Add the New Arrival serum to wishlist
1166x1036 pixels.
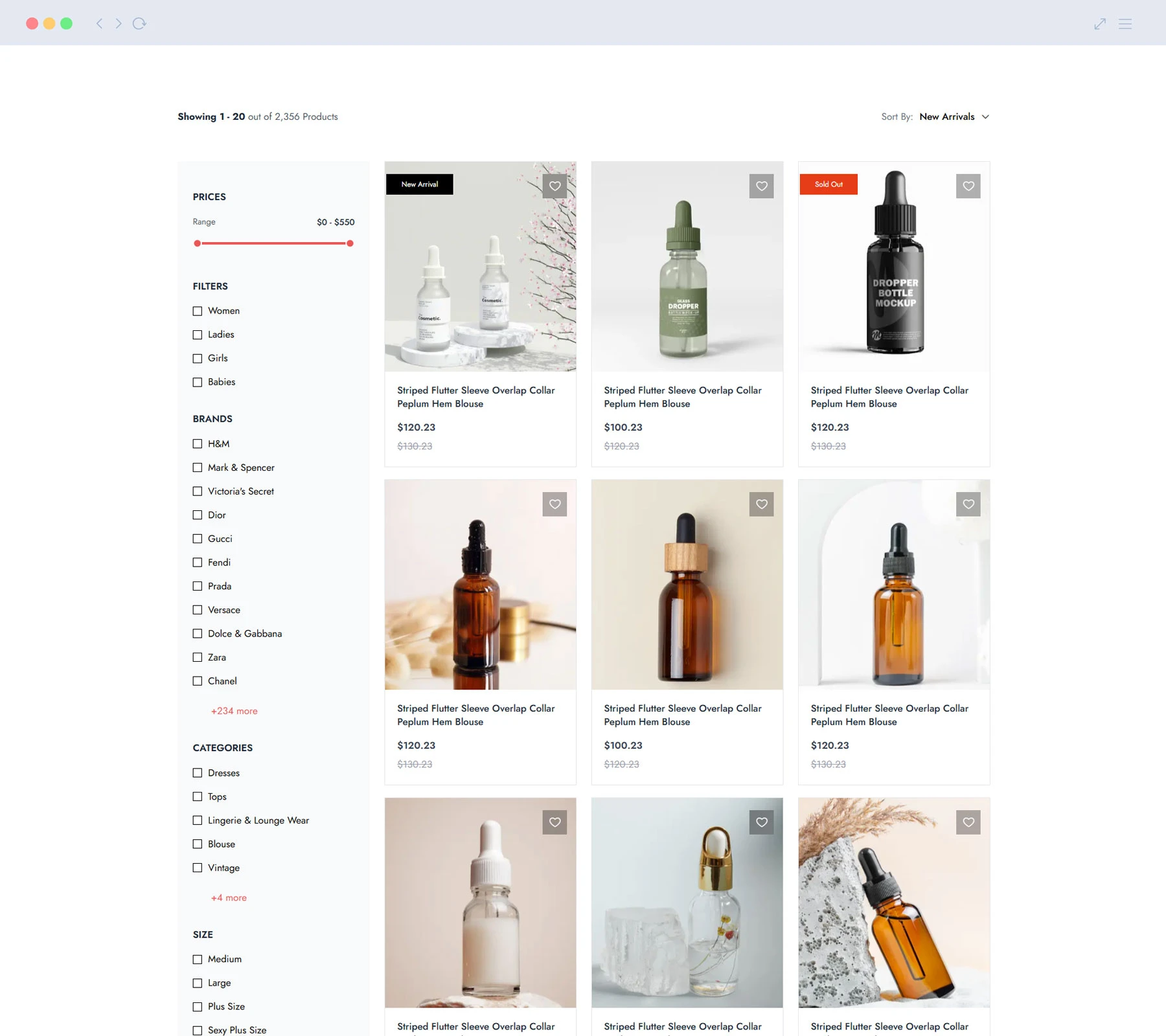click(x=554, y=186)
